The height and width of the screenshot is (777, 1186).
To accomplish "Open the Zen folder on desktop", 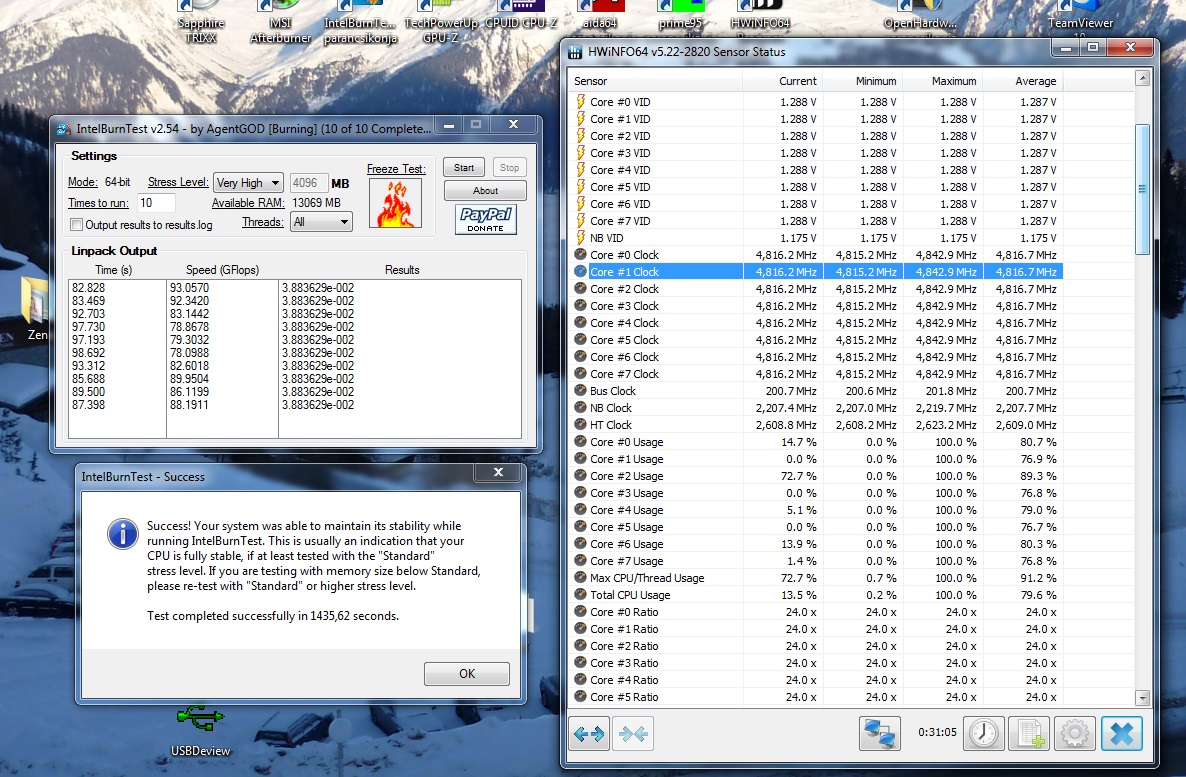I will coord(34,309).
